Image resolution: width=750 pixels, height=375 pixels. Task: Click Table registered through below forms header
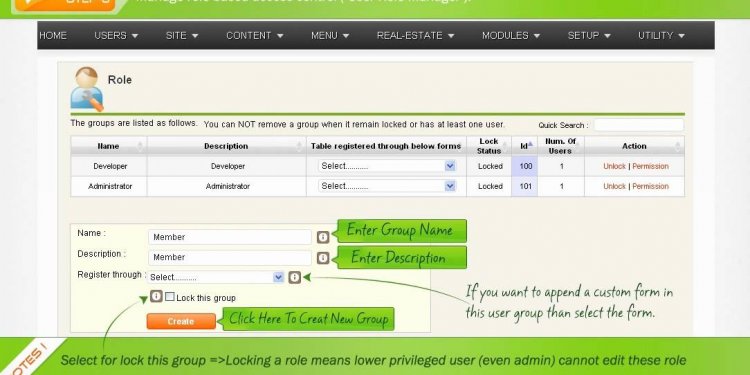pos(386,146)
